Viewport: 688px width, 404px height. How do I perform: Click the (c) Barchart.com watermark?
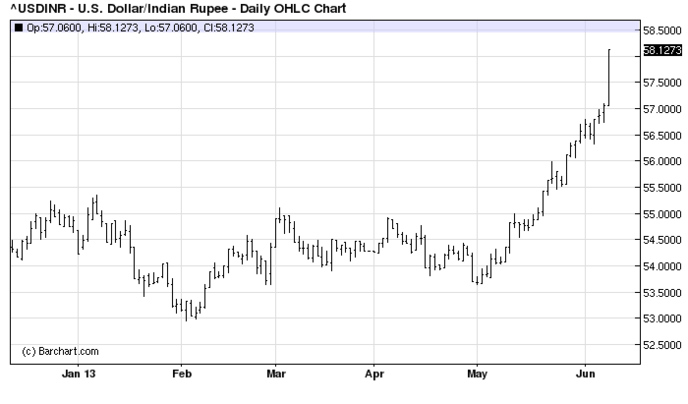click(60, 351)
